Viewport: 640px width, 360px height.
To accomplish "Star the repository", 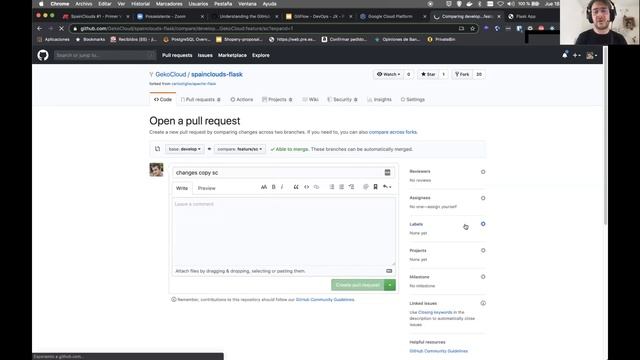I will [429, 74].
